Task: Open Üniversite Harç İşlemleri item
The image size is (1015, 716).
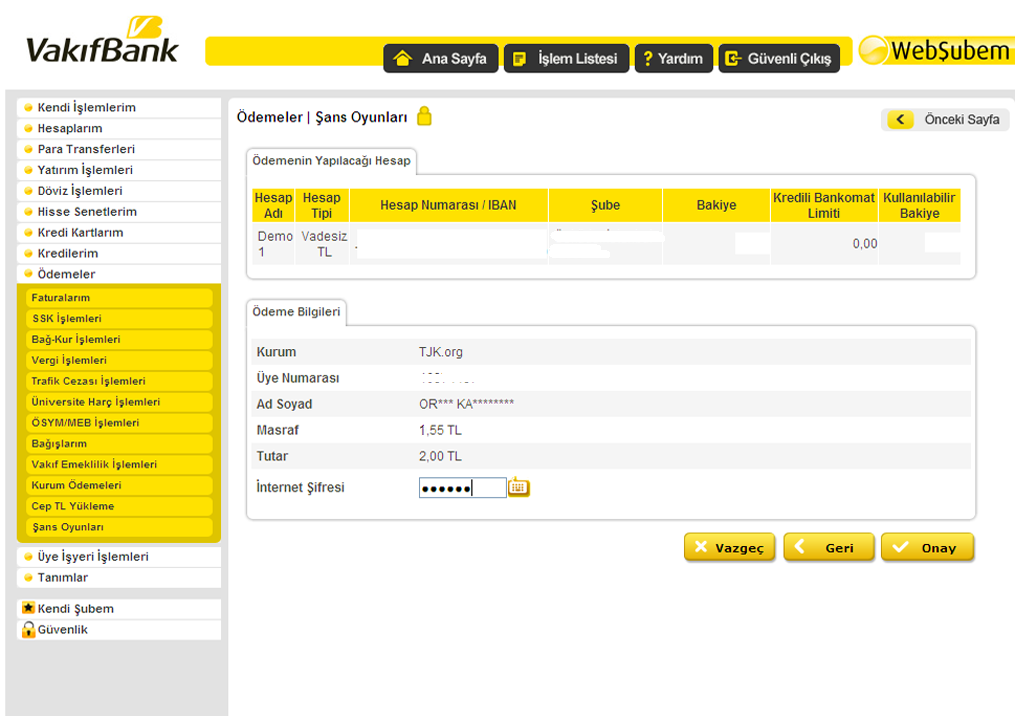Action: (x=119, y=401)
